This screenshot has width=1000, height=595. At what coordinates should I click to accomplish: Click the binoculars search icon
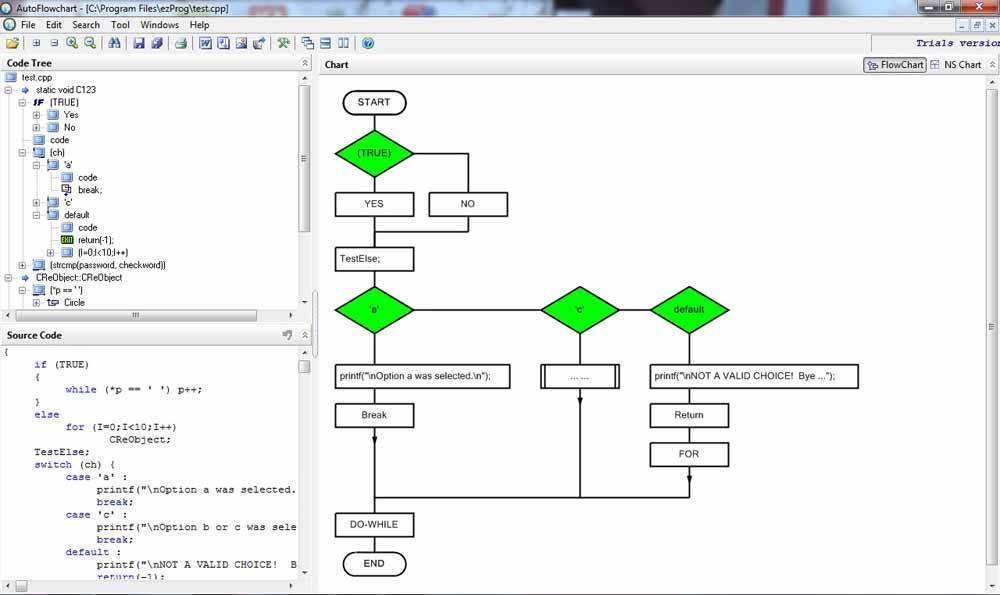coord(116,43)
